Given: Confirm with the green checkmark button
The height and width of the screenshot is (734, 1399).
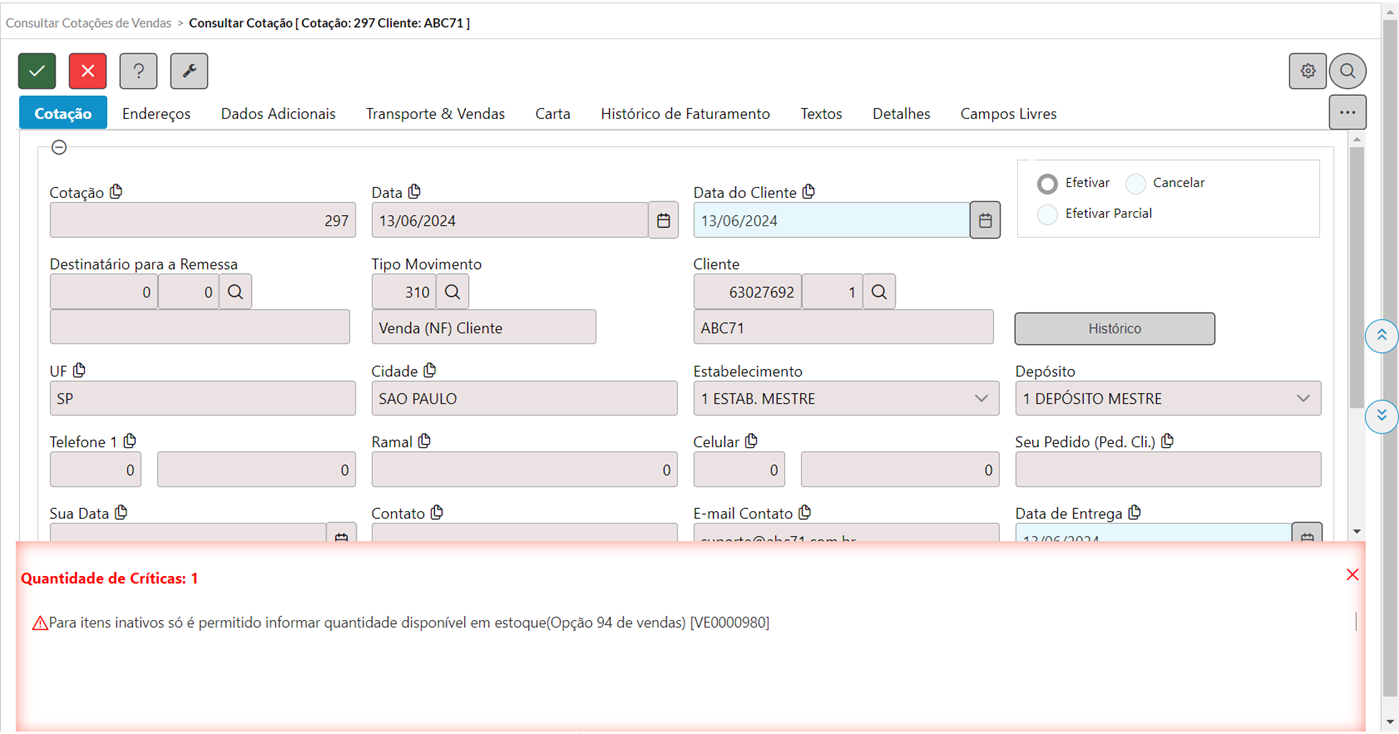Looking at the screenshot, I should (37, 71).
